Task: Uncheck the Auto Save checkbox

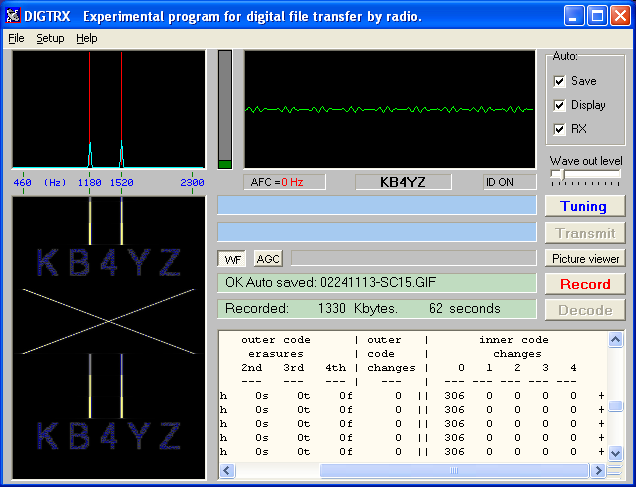Action: 560,81
